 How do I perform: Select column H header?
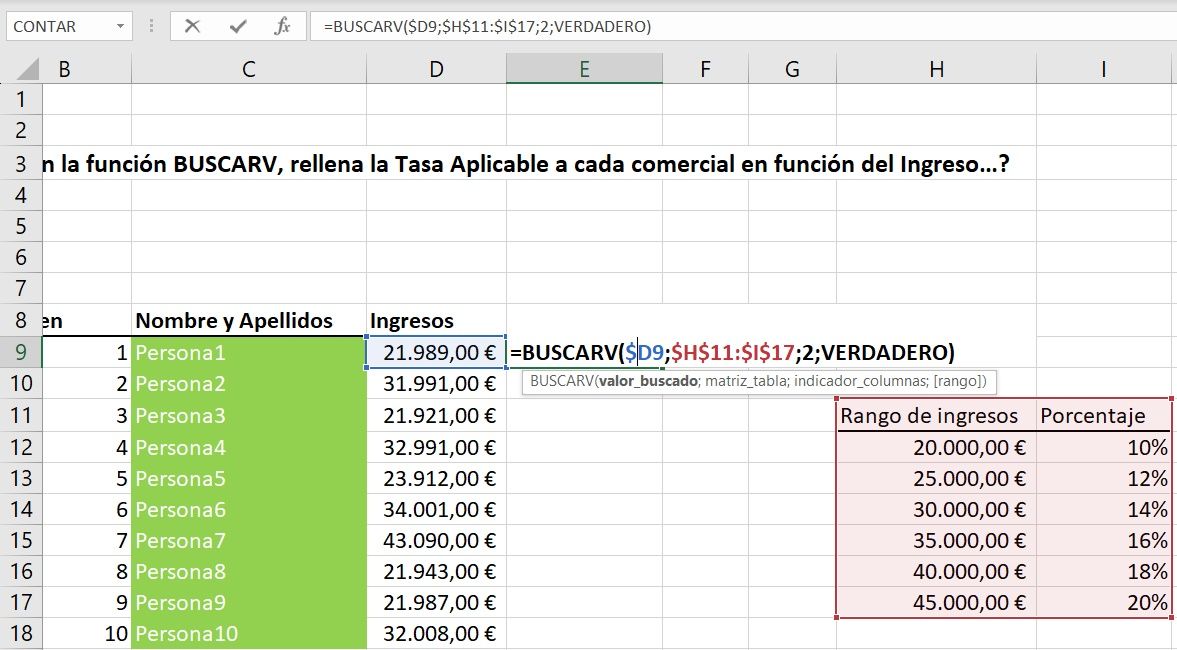(x=936, y=69)
